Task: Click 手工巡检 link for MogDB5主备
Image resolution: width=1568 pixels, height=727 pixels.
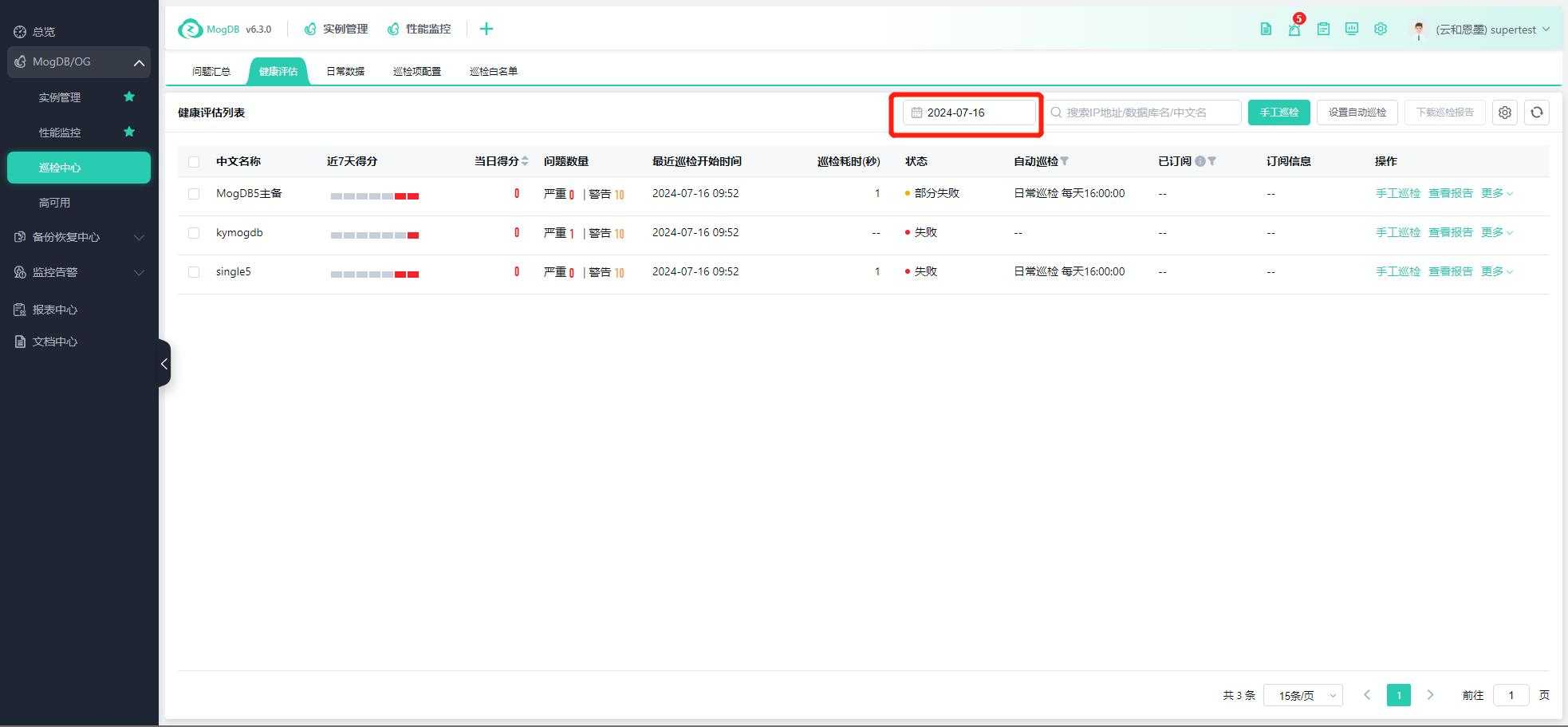Action: point(1398,193)
